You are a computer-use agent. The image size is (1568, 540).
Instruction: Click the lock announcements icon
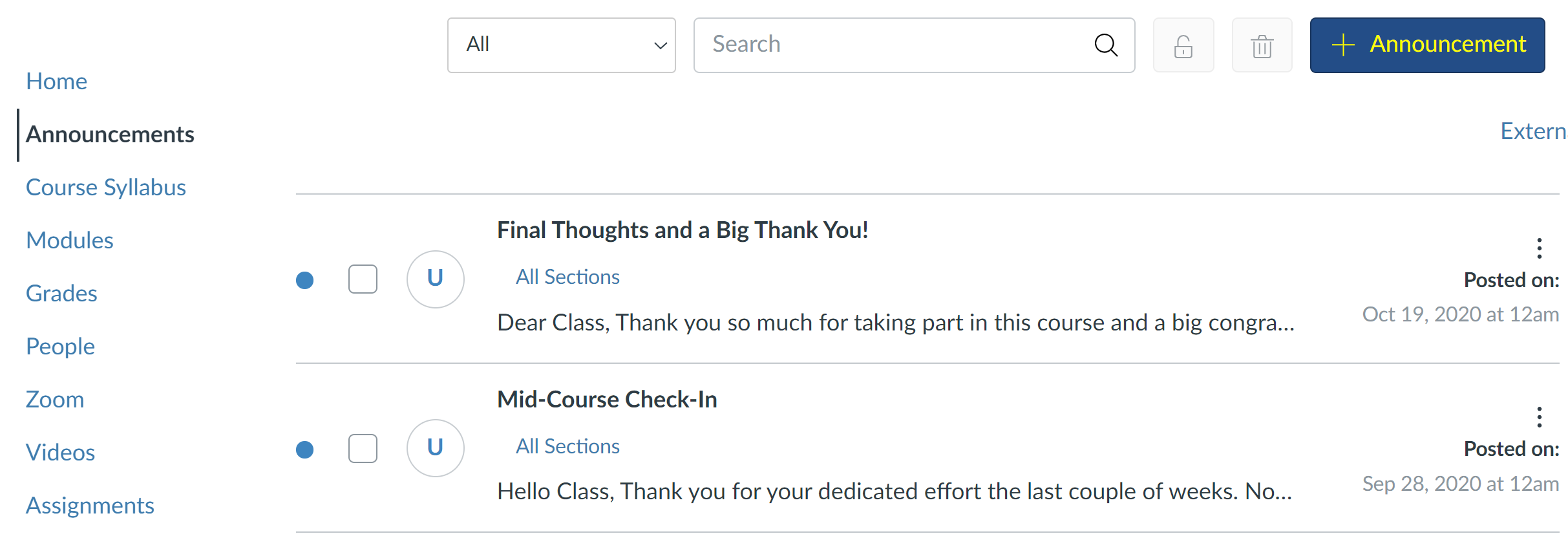pos(1183,45)
